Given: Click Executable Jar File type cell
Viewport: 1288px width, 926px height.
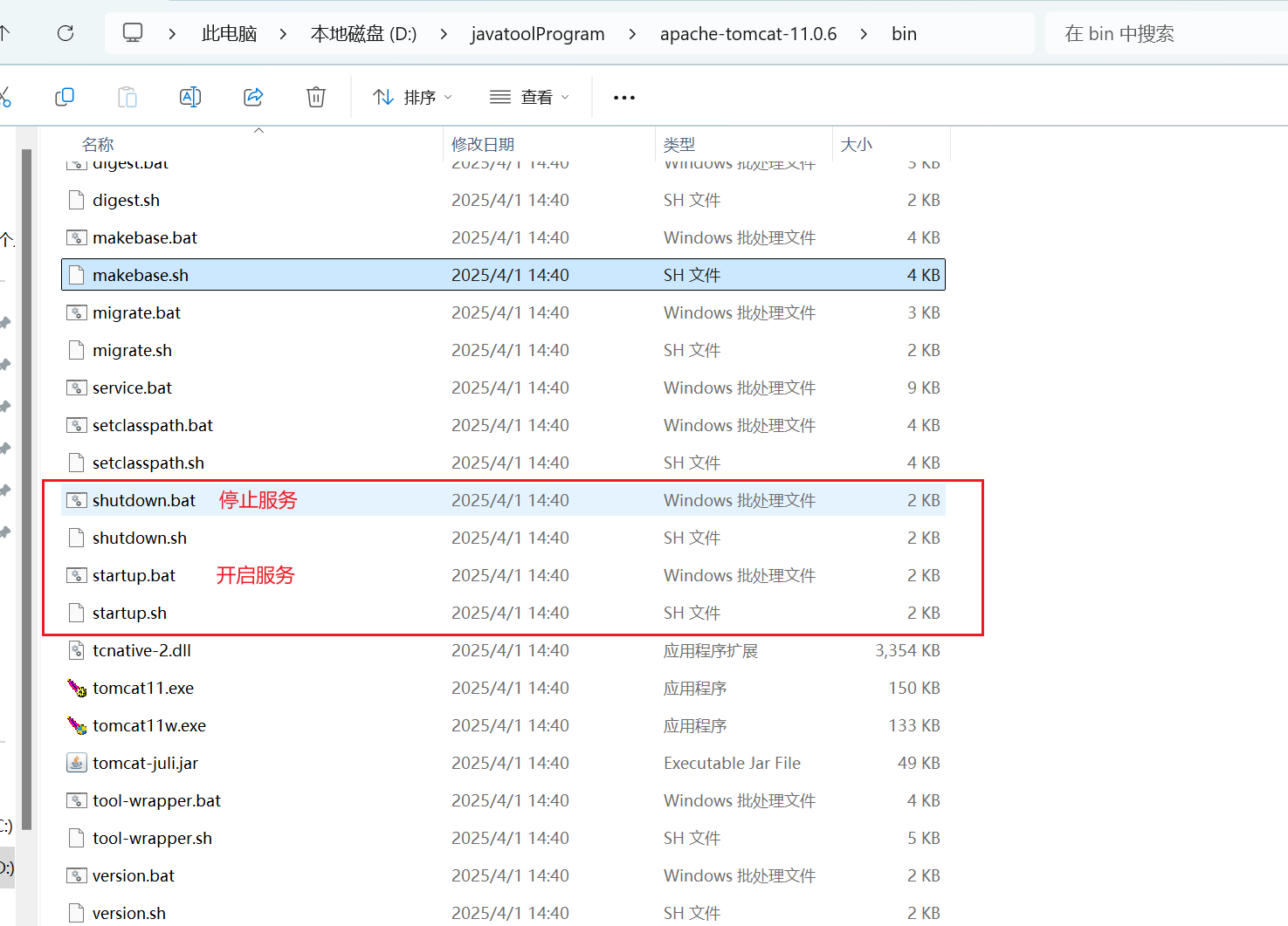Looking at the screenshot, I should tap(732, 763).
